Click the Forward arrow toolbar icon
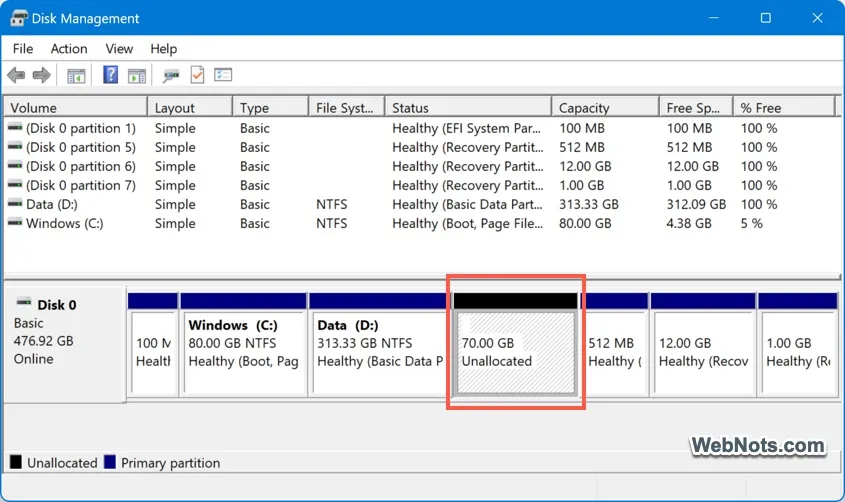This screenshot has width=845, height=502. pyautogui.click(x=41, y=75)
